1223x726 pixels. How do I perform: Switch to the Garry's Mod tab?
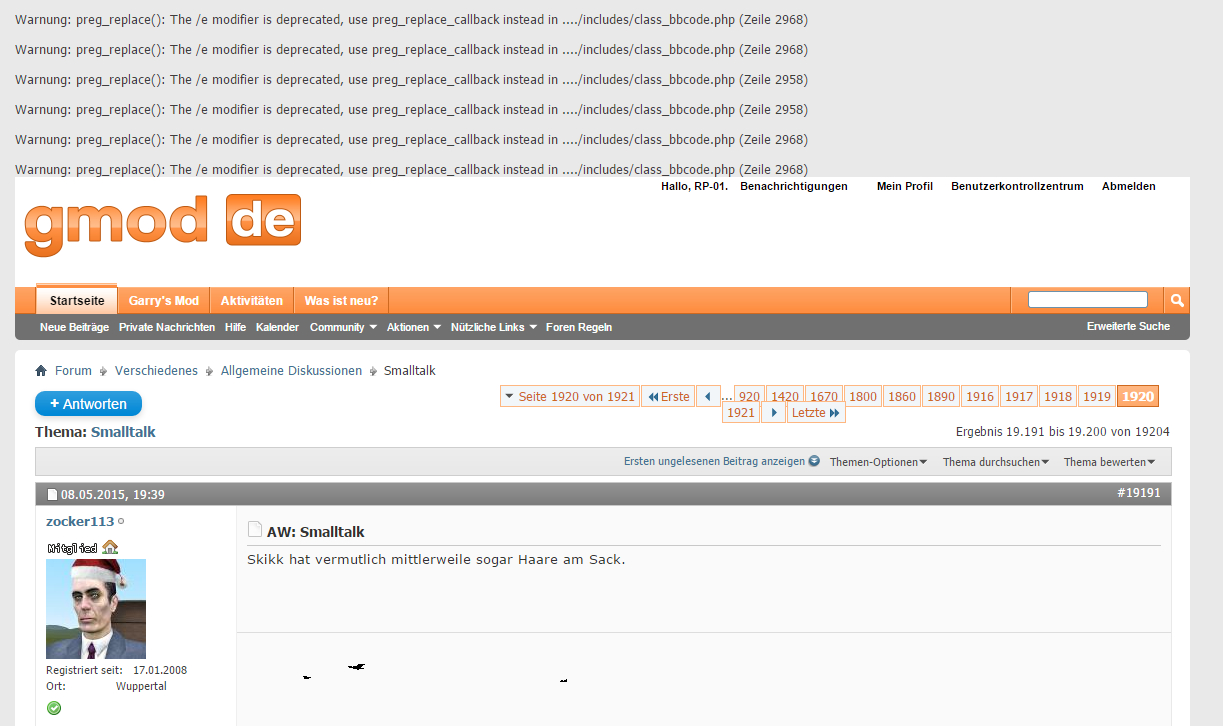click(x=164, y=301)
